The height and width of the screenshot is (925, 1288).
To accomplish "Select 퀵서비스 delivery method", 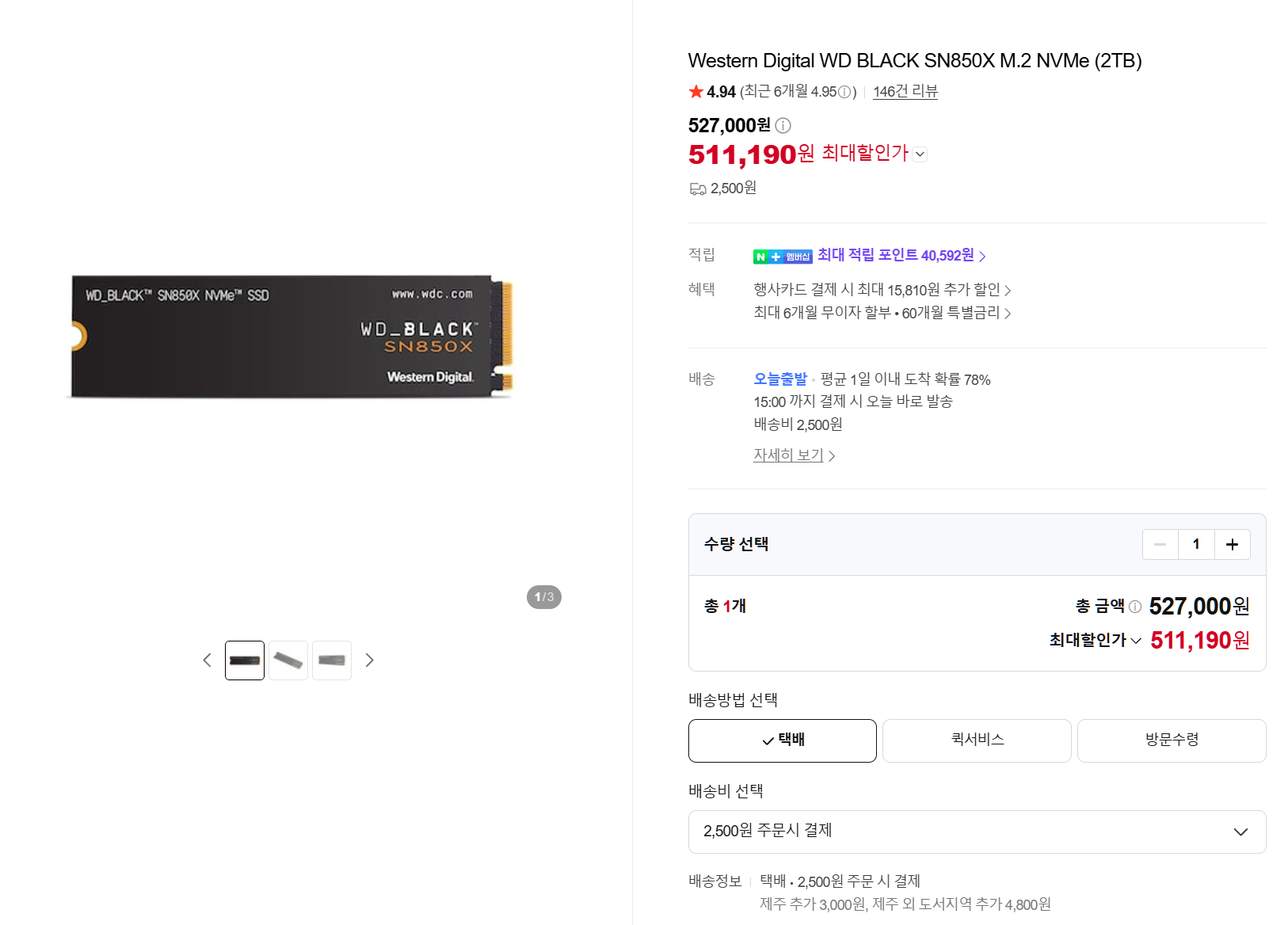I will pyautogui.click(x=977, y=740).
